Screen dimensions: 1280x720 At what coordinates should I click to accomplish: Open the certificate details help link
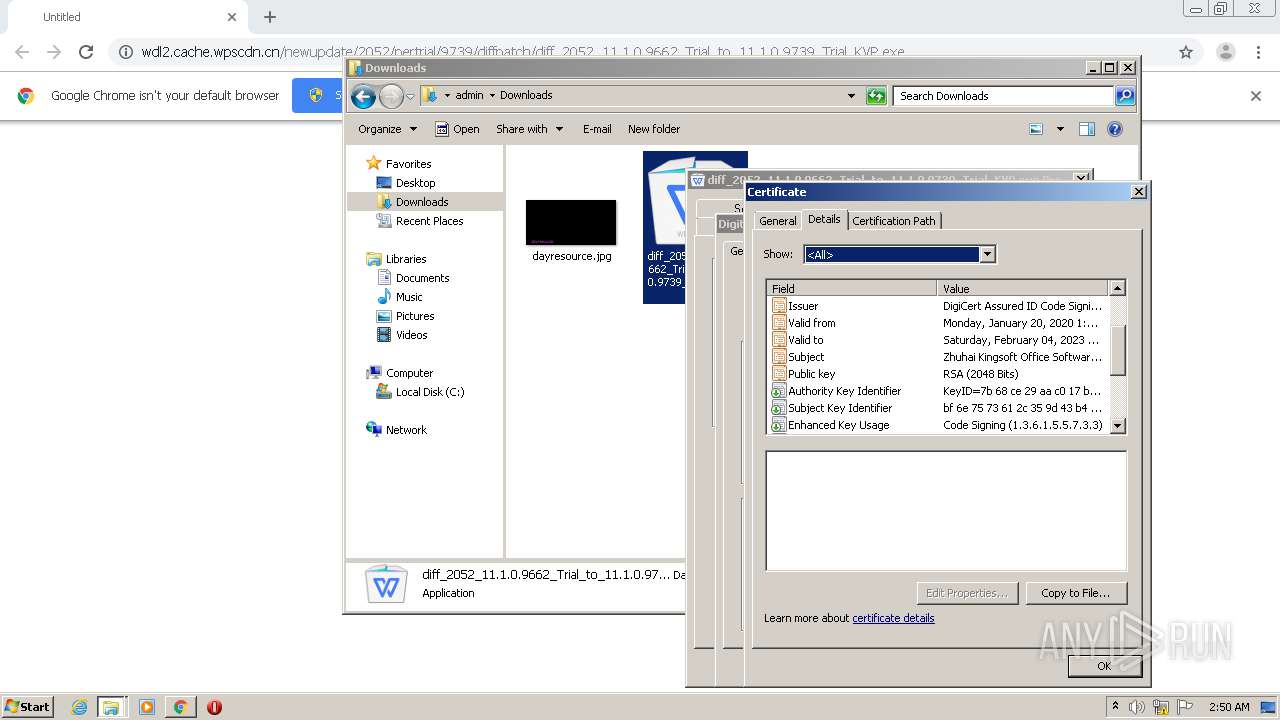[x=893, y=618]
